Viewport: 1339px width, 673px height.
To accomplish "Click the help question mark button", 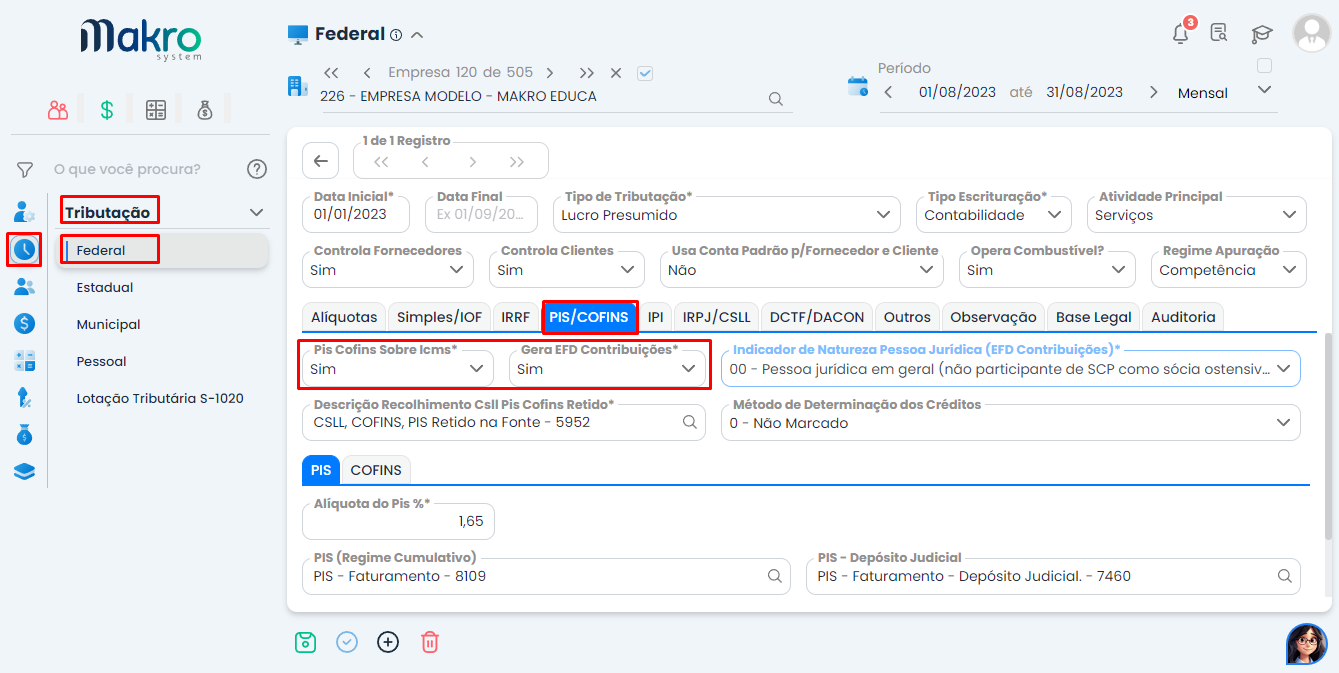I will tap(256, 169).
